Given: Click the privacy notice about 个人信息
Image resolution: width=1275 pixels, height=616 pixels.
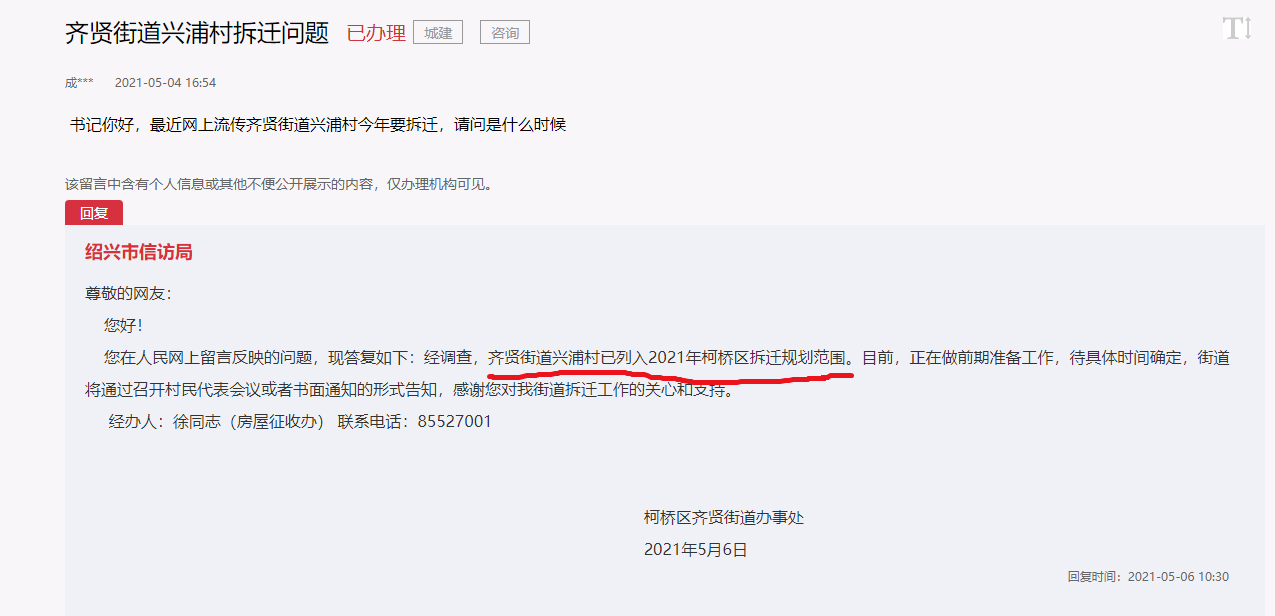Looking at the screenshot, I should (x=279, y=184).
